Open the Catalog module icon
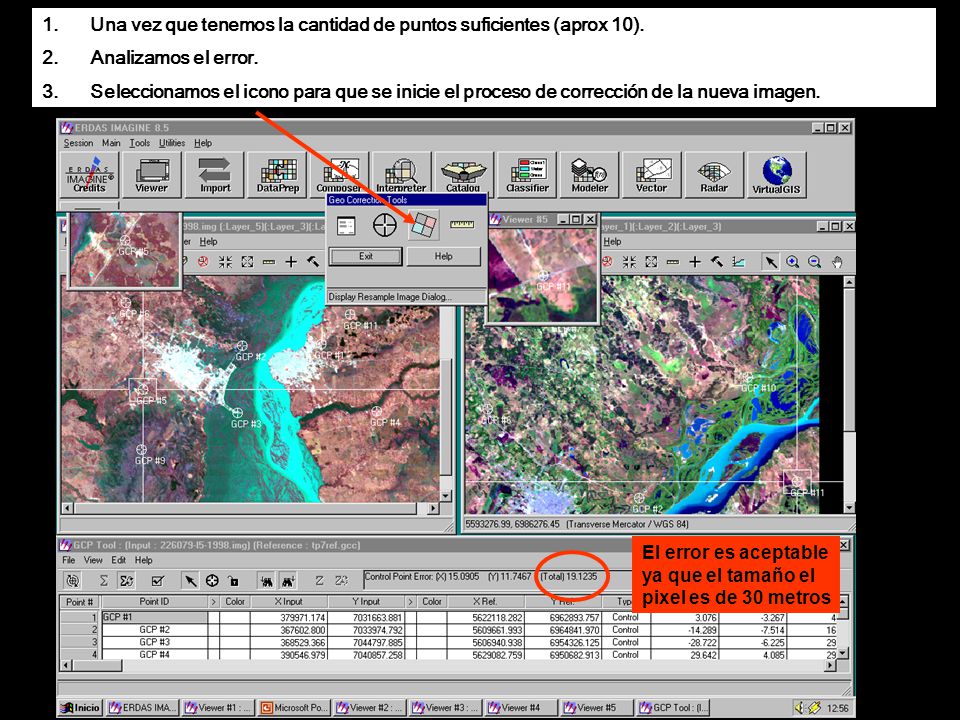 pos(463,174)
